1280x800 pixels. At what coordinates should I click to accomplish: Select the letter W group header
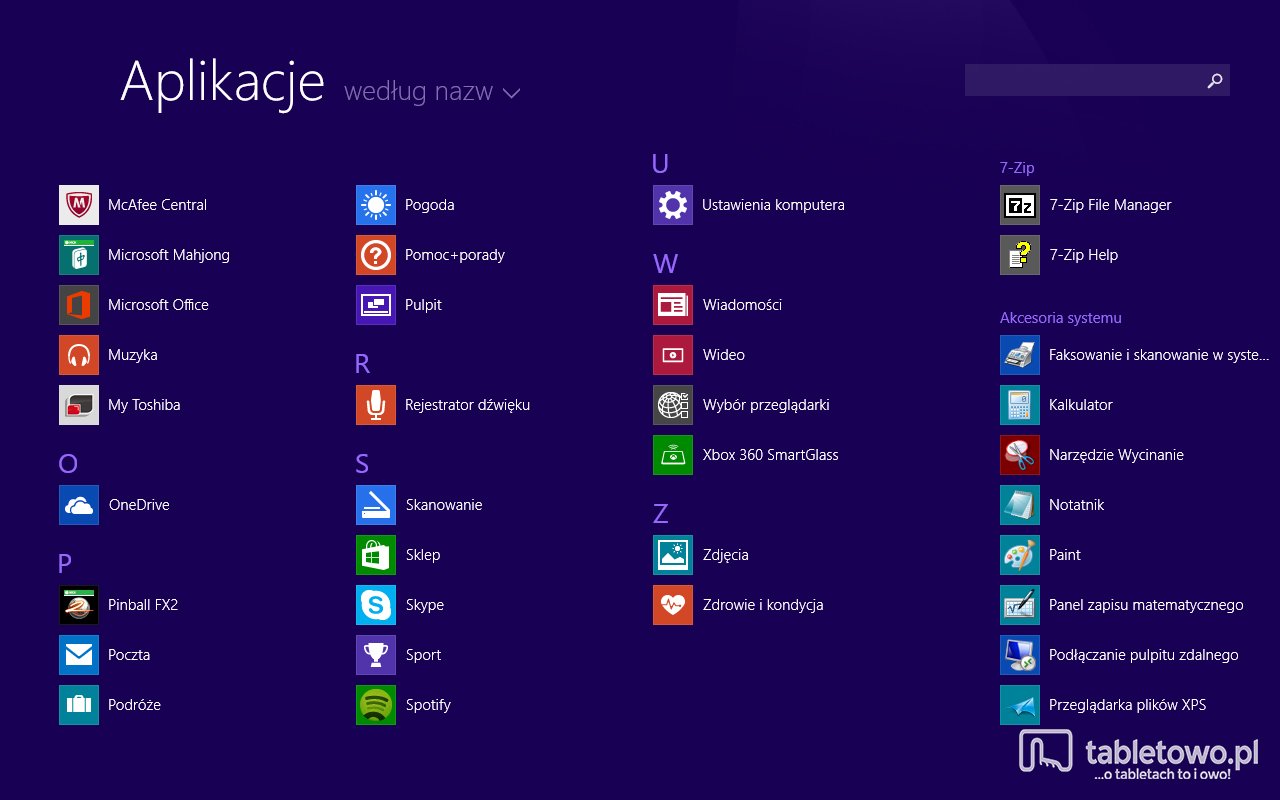[665, 263]
